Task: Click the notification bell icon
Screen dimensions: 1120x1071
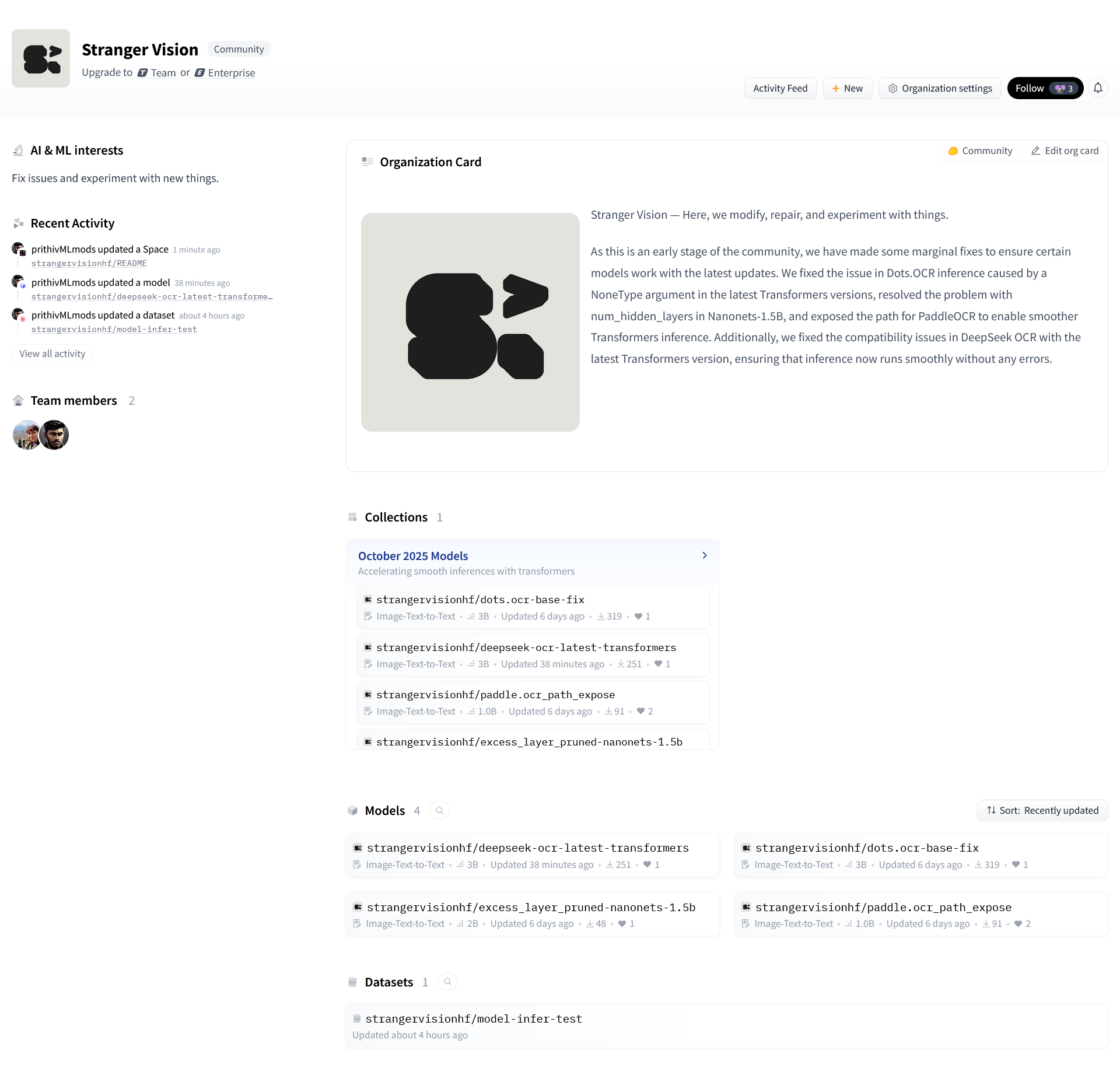Action: click(x=1098, y=88)
